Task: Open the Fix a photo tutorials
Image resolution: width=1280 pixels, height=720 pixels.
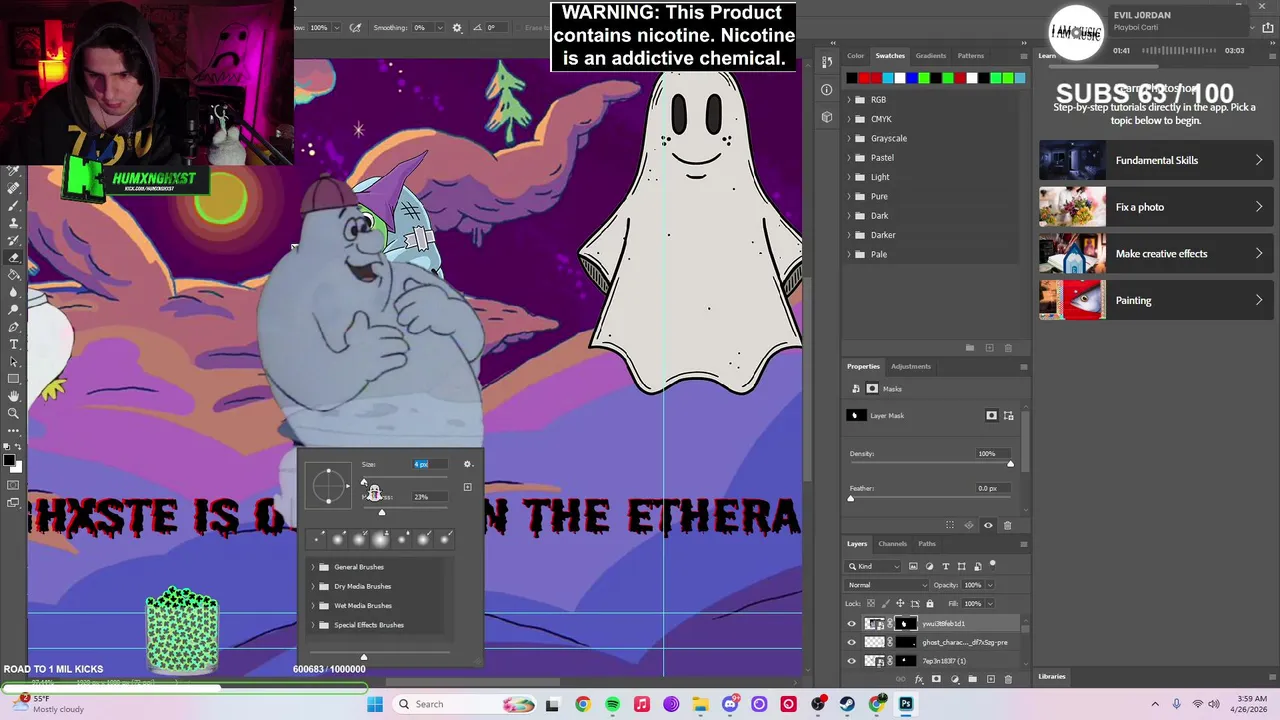Action: pyautogui.click(x=1155, y=207)
